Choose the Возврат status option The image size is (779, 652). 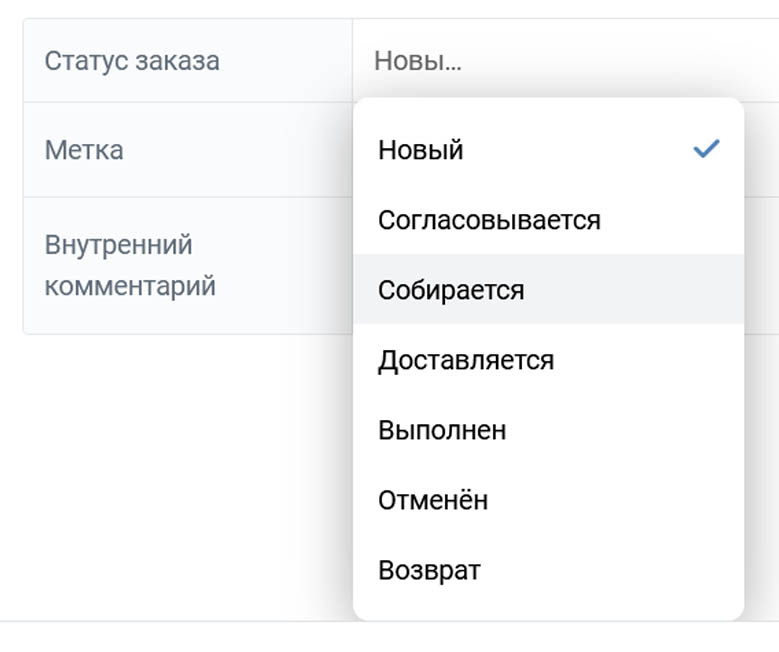pos(548,570)
